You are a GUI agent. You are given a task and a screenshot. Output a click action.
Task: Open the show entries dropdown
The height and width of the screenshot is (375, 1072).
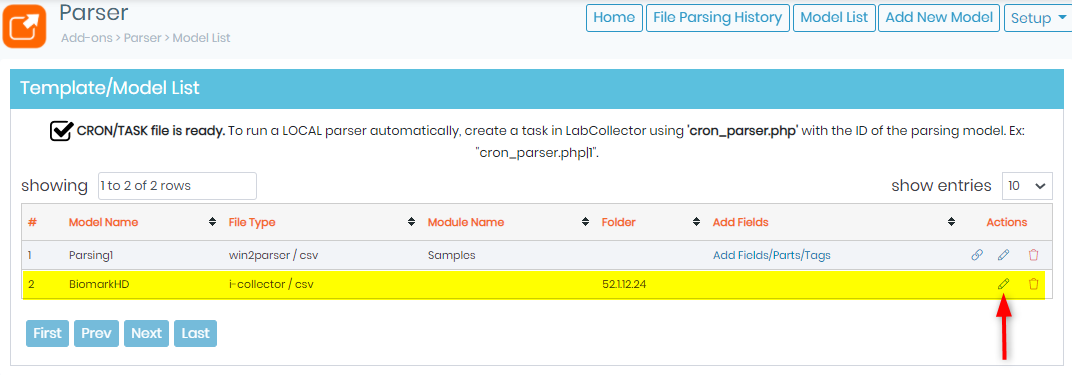(x=1028, y=186)
